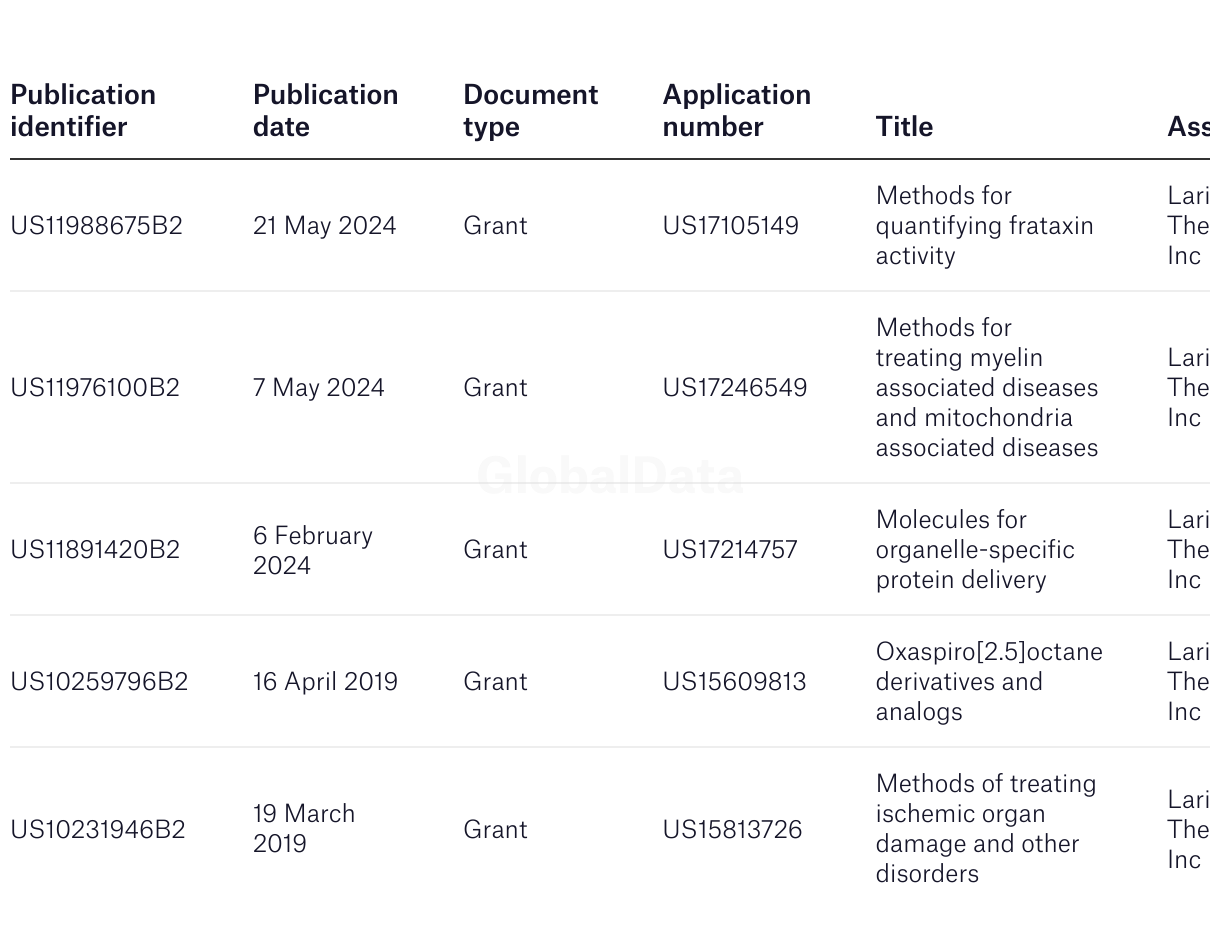Open publication US11976100B2
The image size is (1220, 950).
(x=95, y=388)
